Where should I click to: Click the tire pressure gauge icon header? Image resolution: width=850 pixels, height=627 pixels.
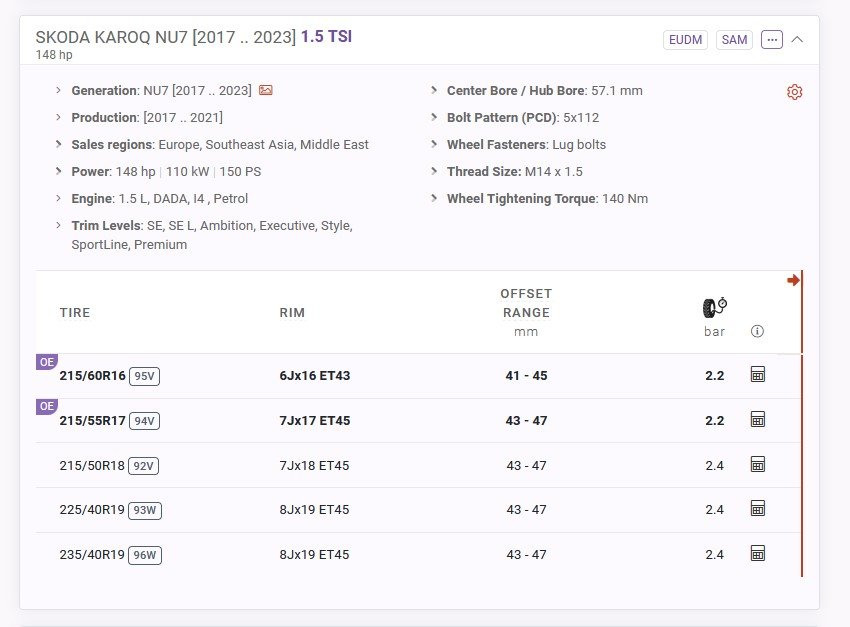coord(714,308)
